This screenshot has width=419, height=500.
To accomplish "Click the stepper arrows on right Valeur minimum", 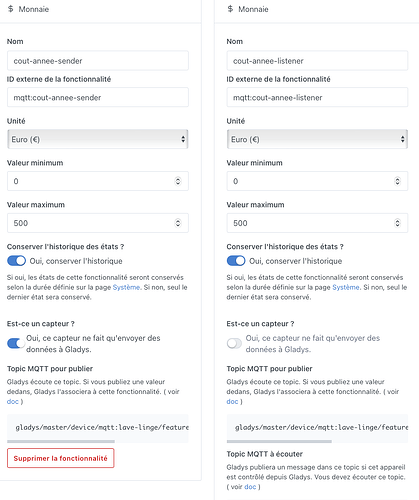I will point(397,181).
